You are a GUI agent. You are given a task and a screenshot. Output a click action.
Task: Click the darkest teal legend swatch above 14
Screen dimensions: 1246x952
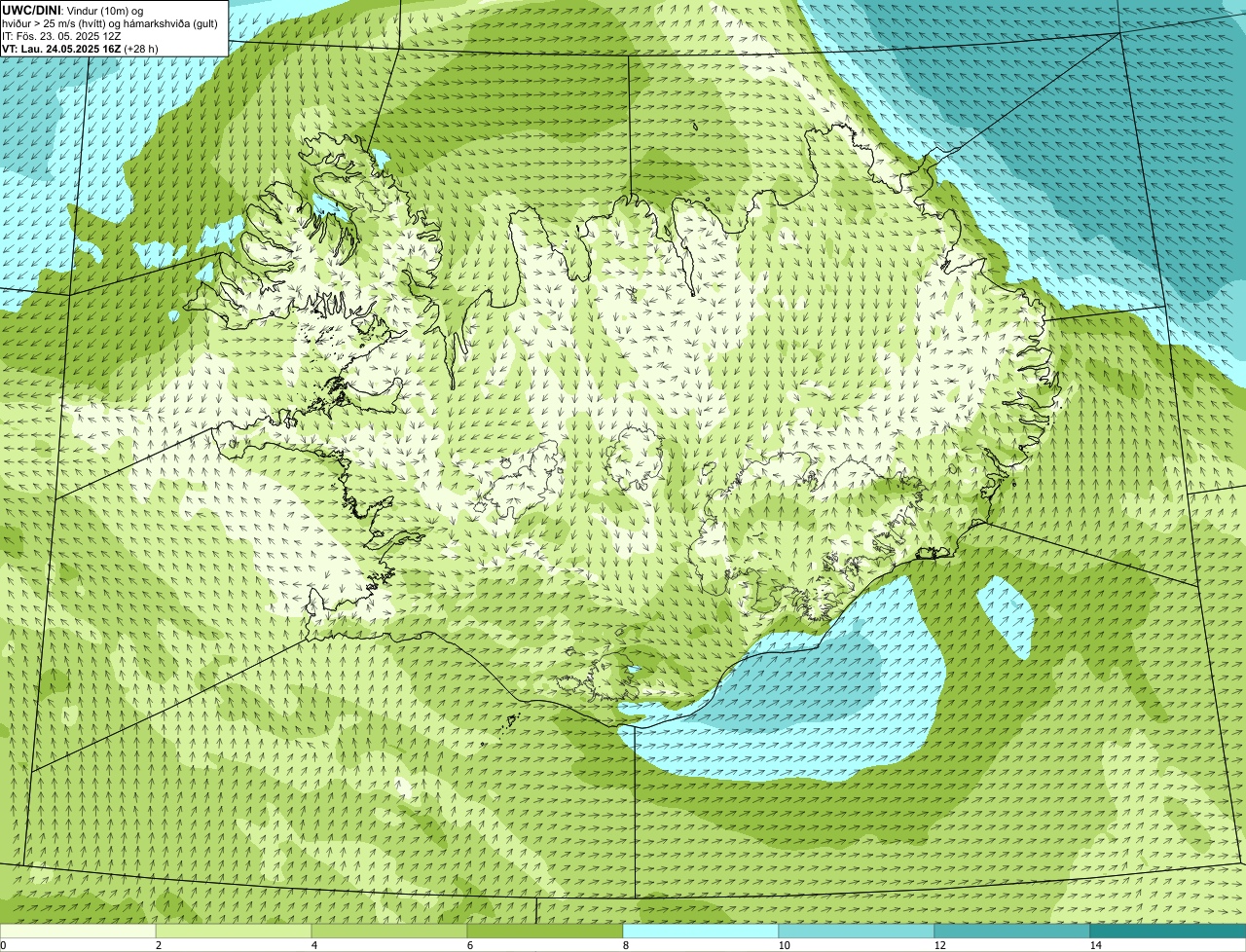pos(1168,932)
